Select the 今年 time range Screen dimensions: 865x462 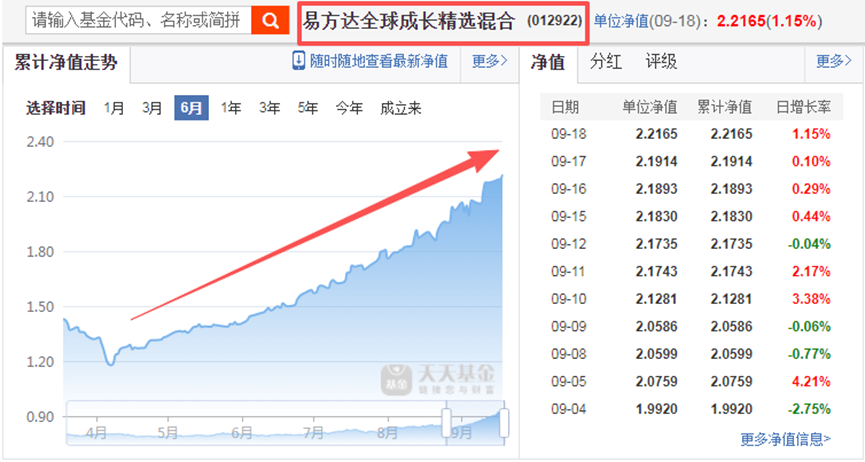pos(349,108)
